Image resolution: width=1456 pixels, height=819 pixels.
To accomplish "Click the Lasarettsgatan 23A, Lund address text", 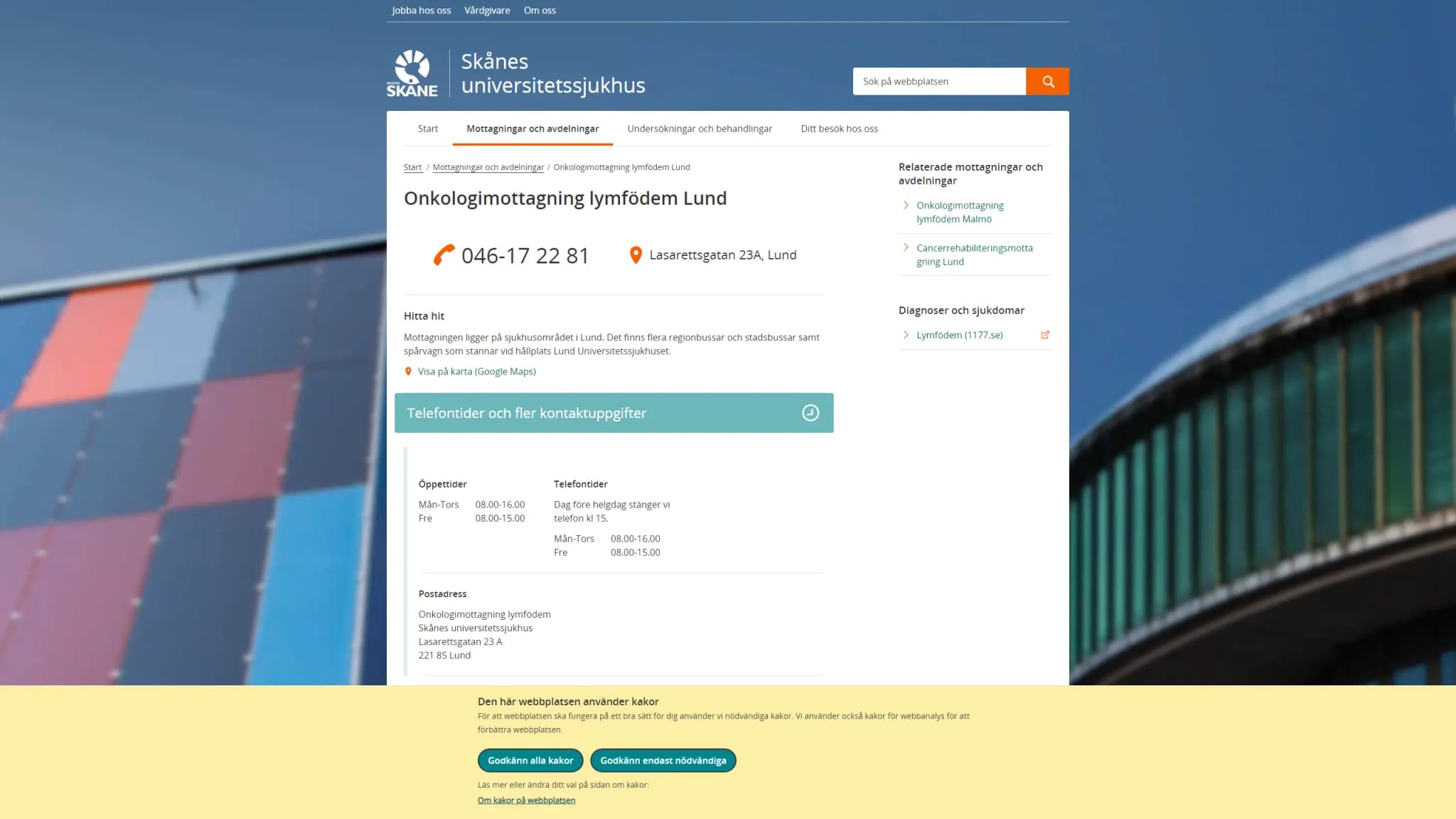I will tap(723, 255).
